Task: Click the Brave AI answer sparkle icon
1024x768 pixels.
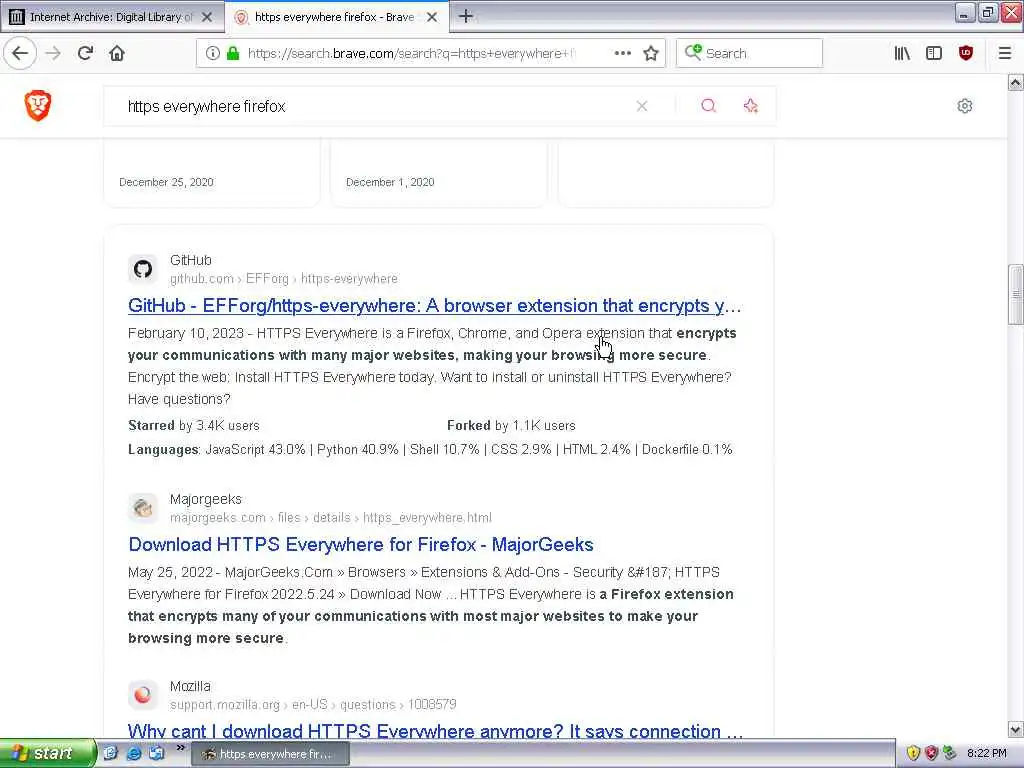Action: click(x=750, y=106)
